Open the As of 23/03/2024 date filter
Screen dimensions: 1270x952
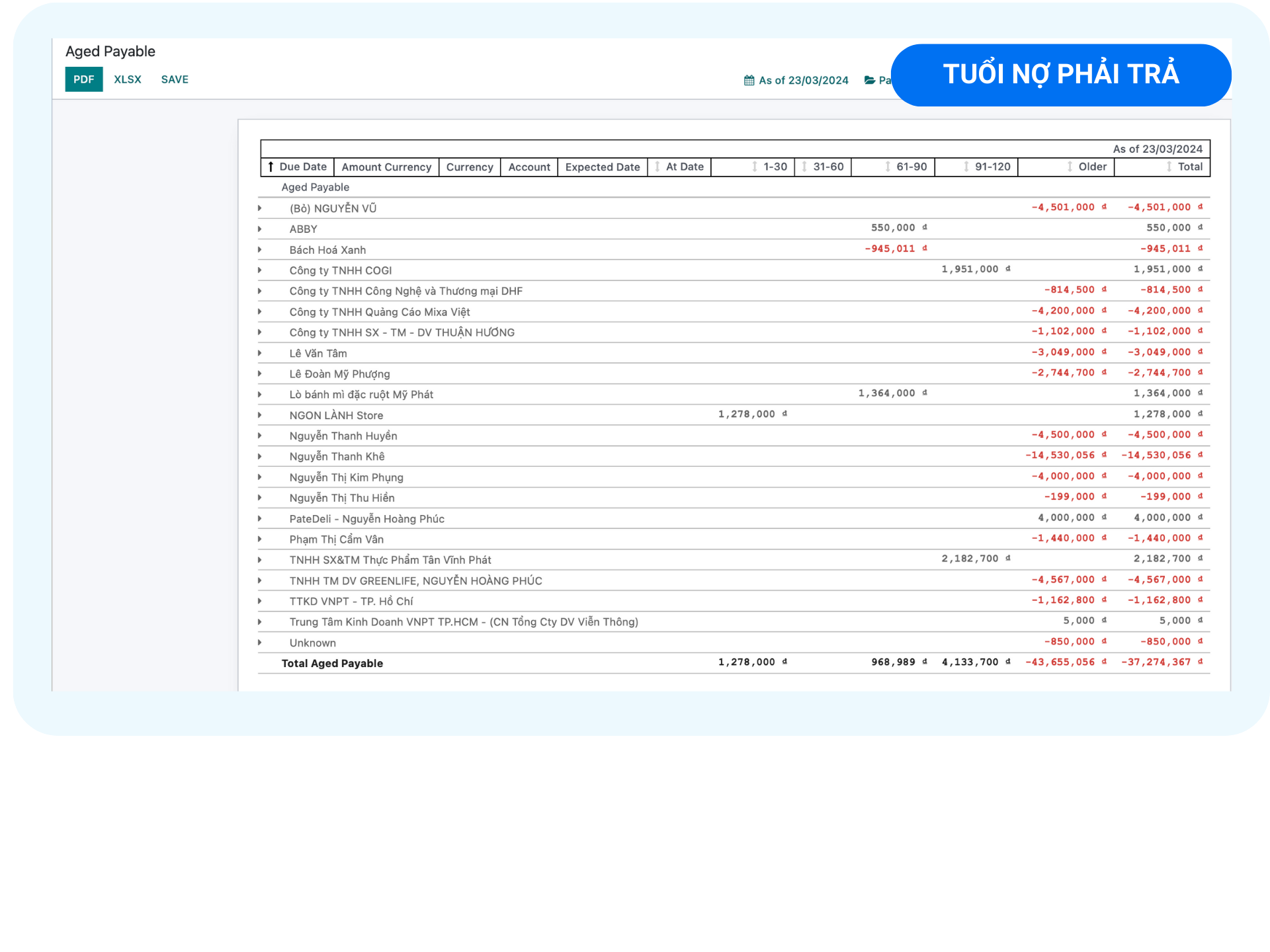coord(803,80)
